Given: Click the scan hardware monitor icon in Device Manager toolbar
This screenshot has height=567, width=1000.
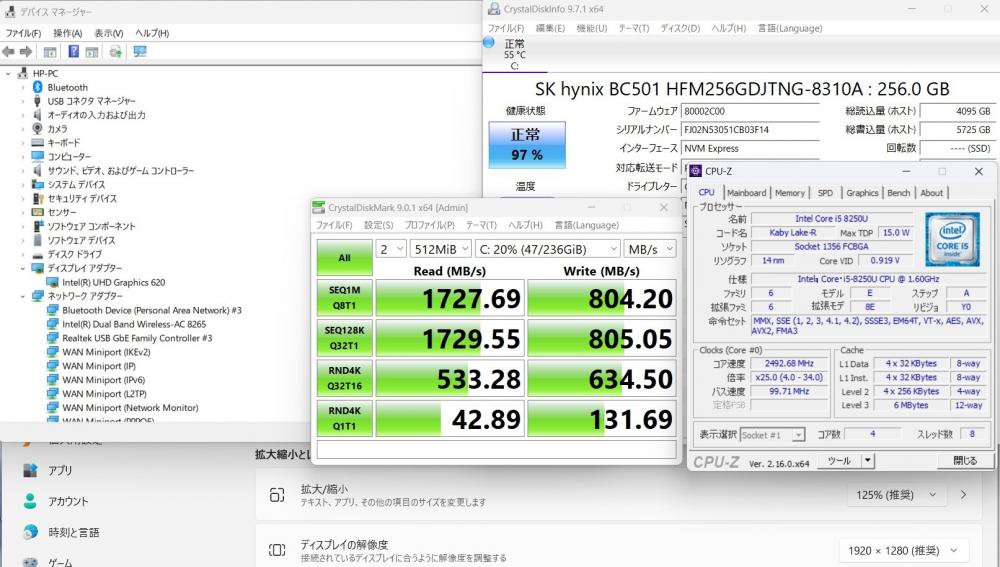Looking at the screenshot, I should (140, 52).
